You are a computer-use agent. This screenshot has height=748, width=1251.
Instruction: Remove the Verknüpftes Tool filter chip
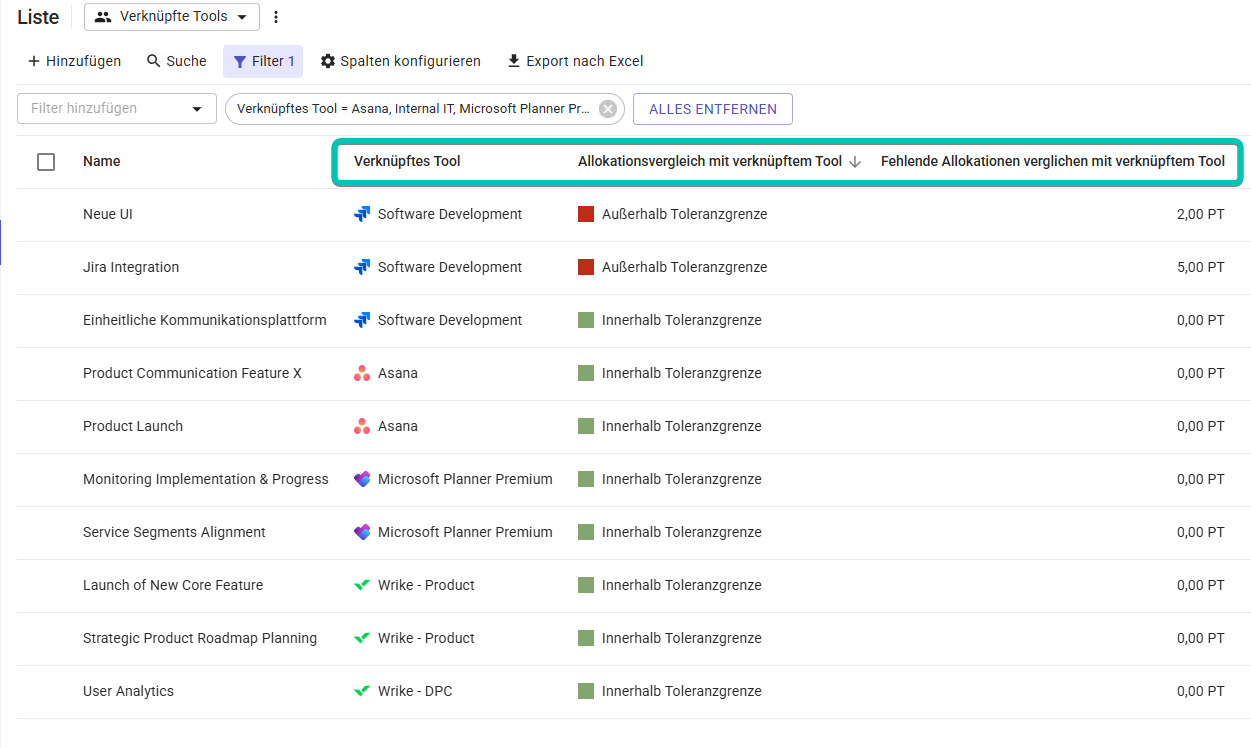607,109
